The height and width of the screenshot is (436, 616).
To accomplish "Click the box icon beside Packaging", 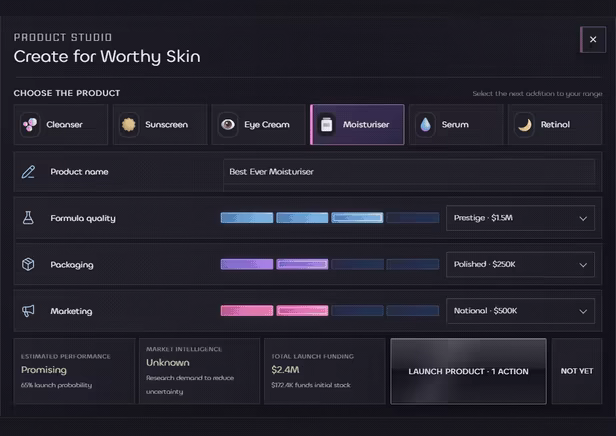I will 28,264.
